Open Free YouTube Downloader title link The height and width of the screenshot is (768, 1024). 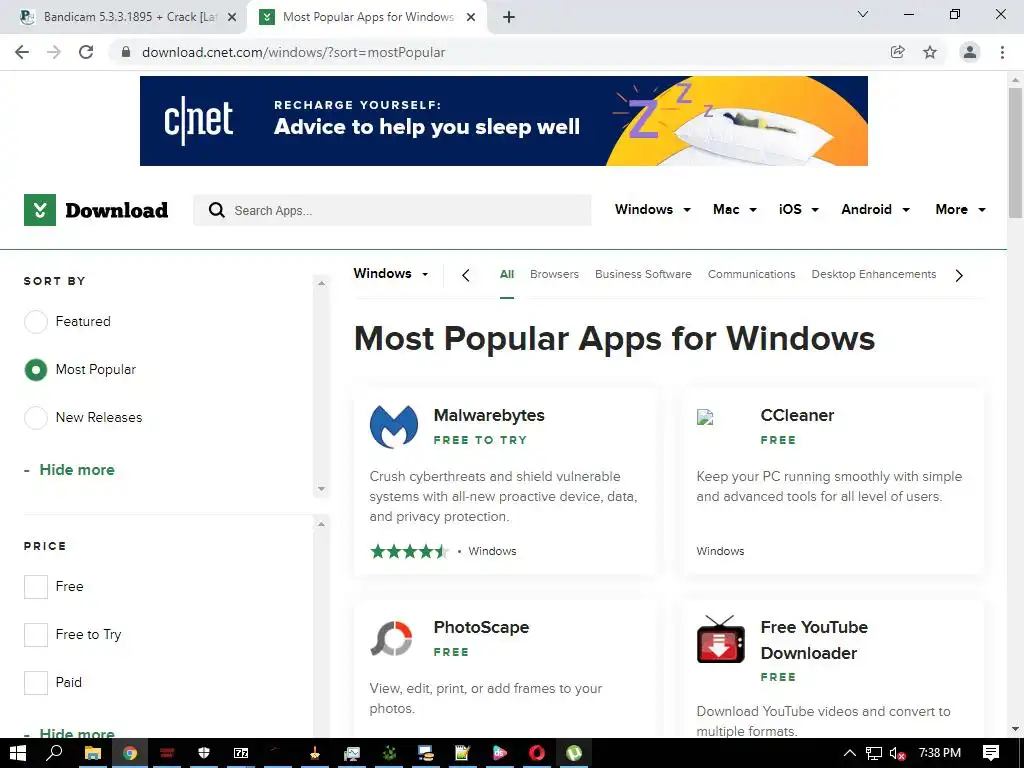(814, 640)
